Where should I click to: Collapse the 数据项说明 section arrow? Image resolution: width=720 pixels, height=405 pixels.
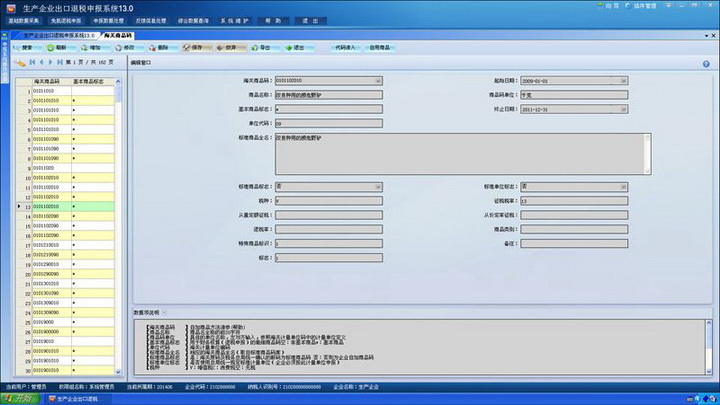point(164,313)
